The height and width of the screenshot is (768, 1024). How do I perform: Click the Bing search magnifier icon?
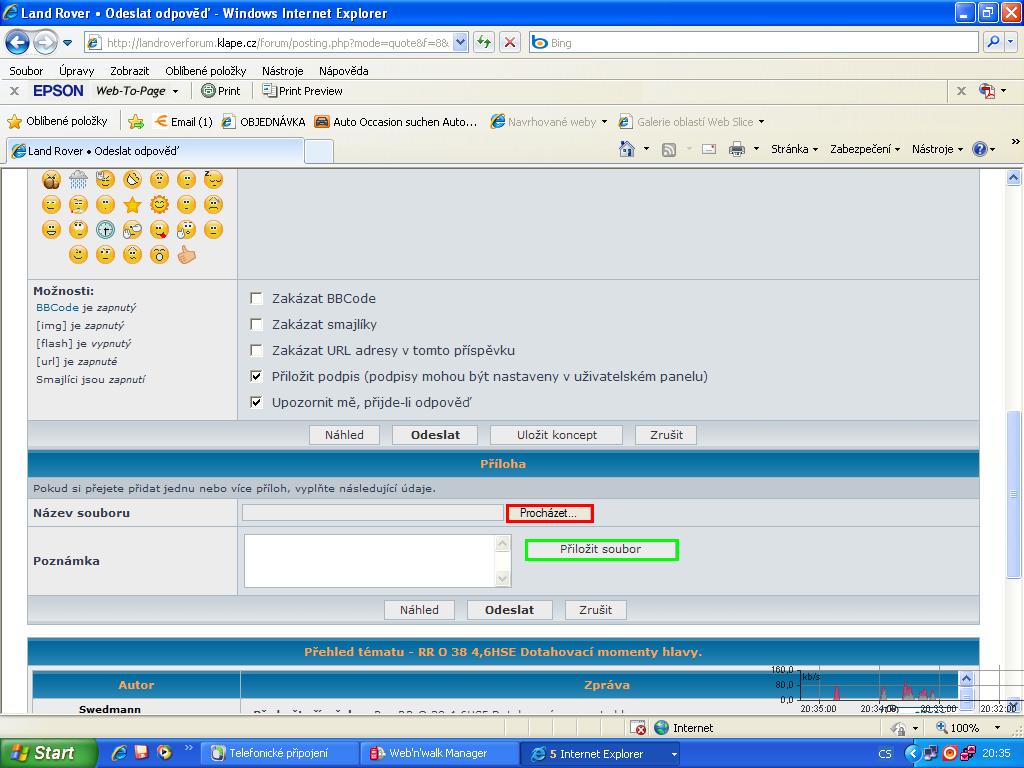992,43
